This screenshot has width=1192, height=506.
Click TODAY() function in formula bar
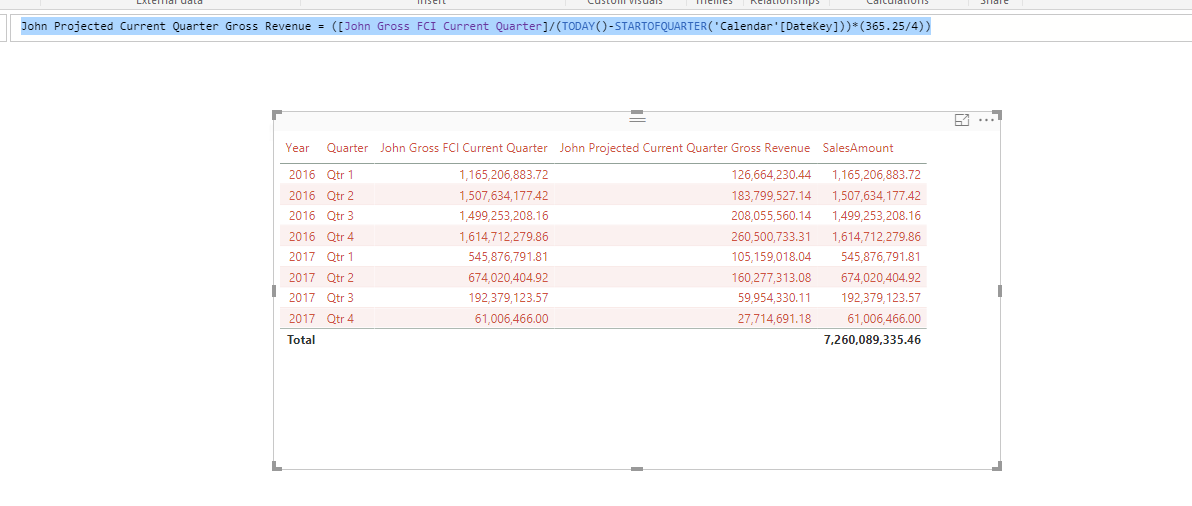(x=585, y=27)
